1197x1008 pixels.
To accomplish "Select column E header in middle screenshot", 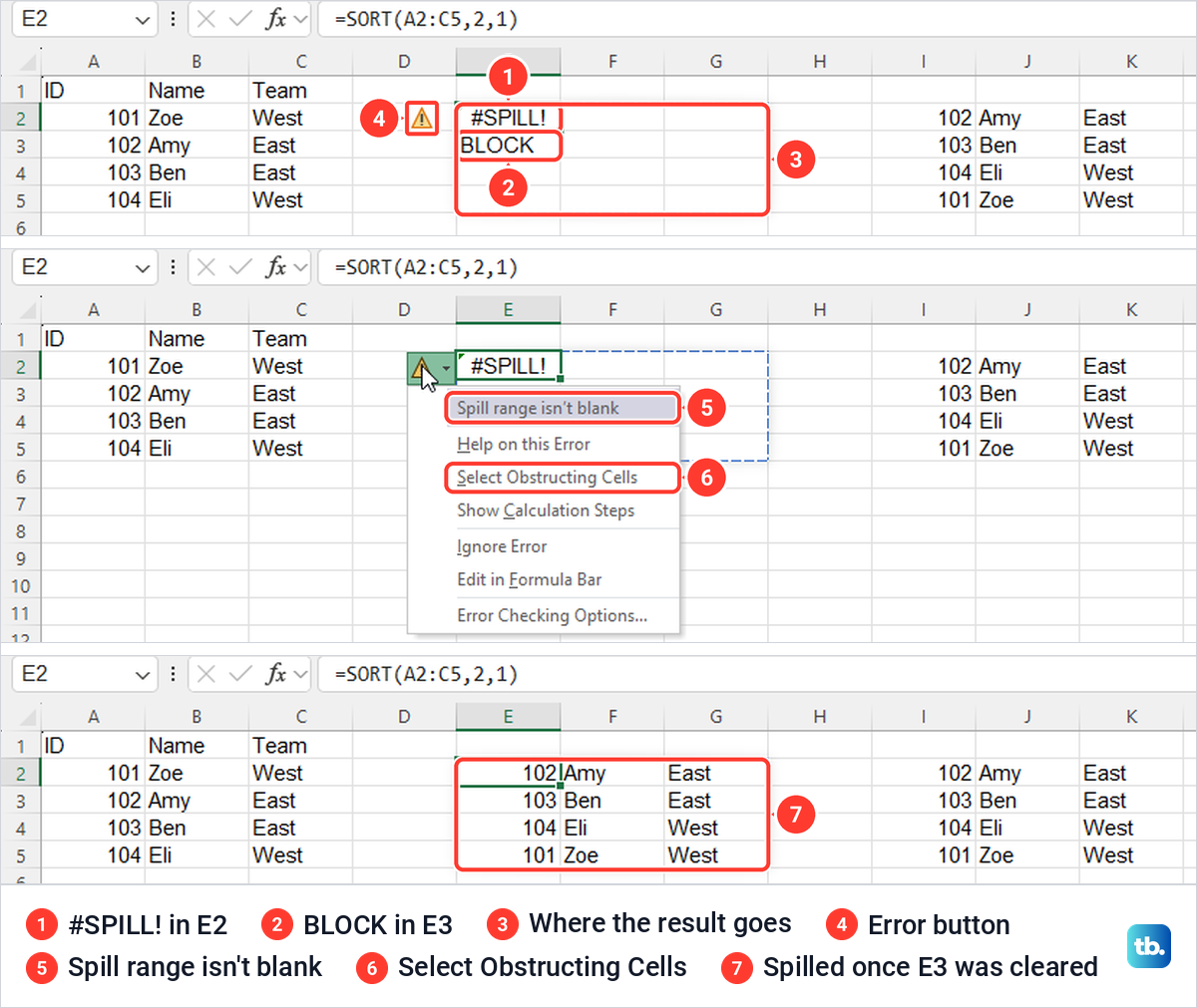I will (x=508, y=310).
